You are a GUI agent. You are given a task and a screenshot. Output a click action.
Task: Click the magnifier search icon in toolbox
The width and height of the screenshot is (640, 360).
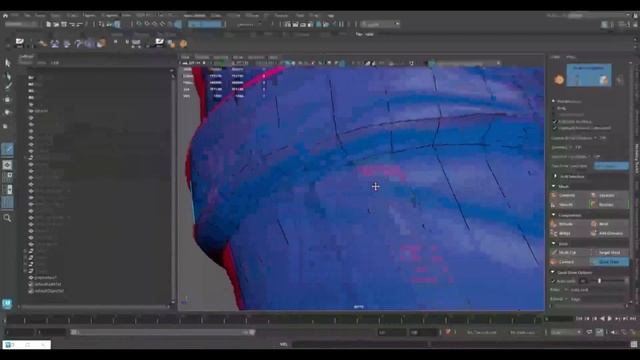7,218
